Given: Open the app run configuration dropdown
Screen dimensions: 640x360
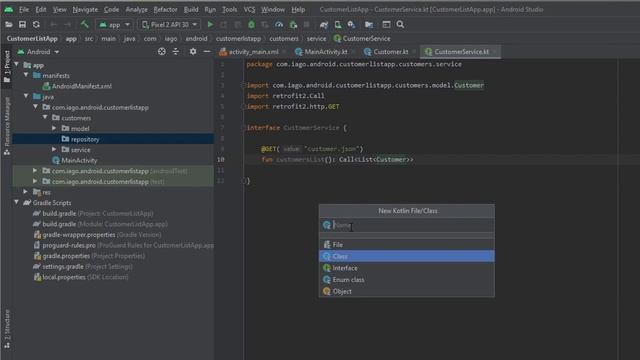Looking at the screenshot, I should click(x=115, y=24).
